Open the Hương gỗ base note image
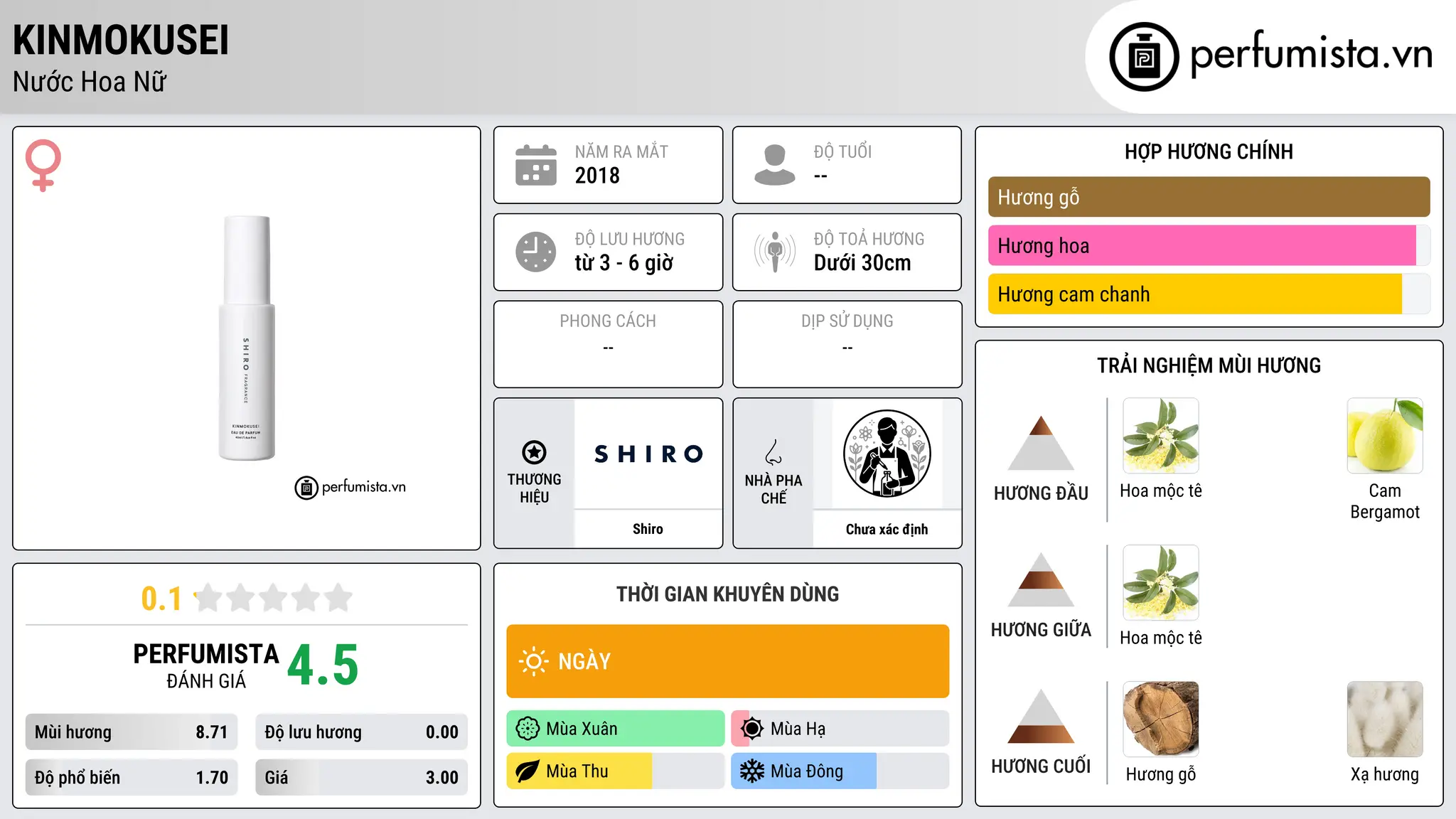1456x819 pixels. pos(1161,719)
